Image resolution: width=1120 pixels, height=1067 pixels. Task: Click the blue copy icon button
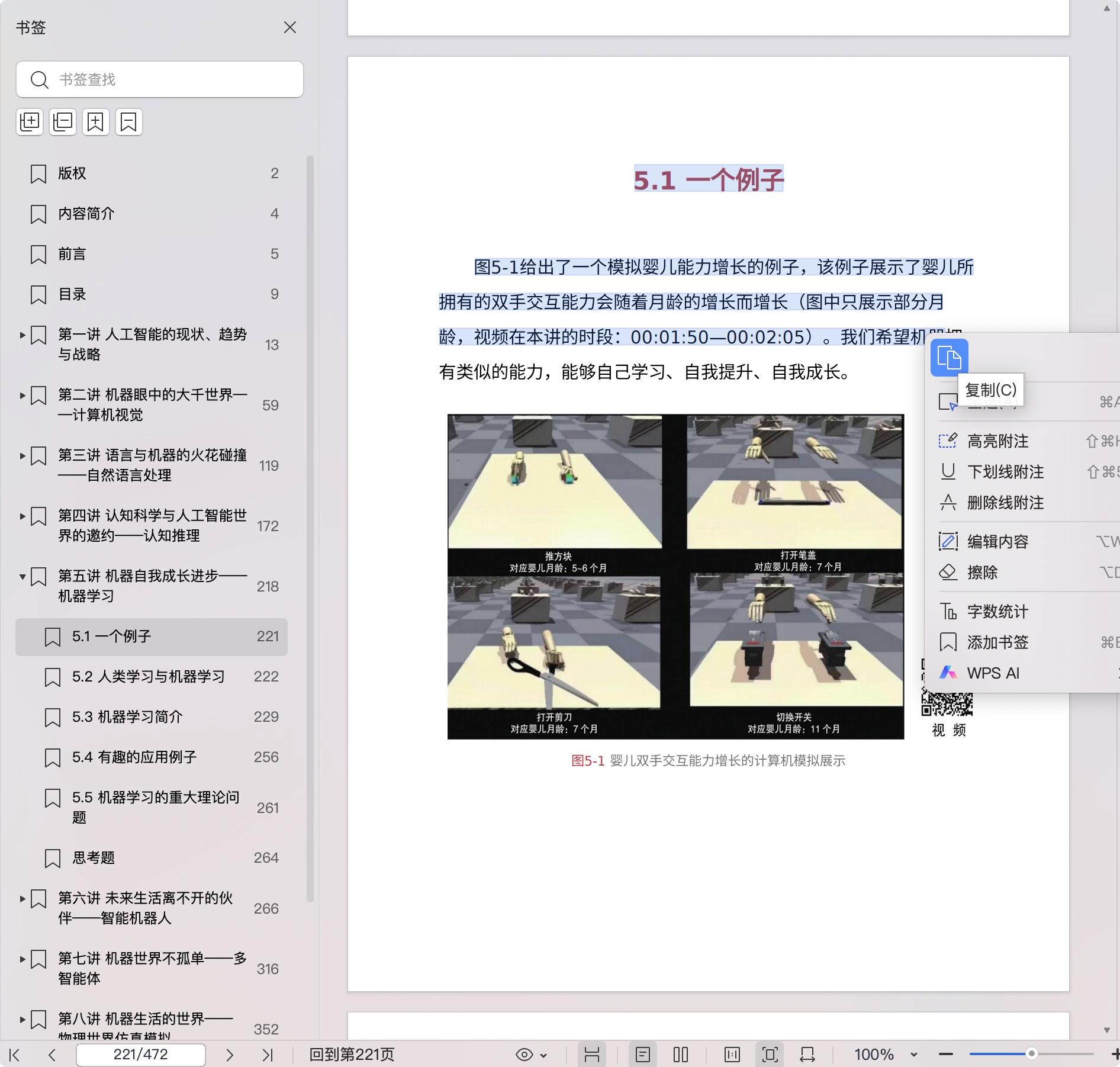point(949,358)
